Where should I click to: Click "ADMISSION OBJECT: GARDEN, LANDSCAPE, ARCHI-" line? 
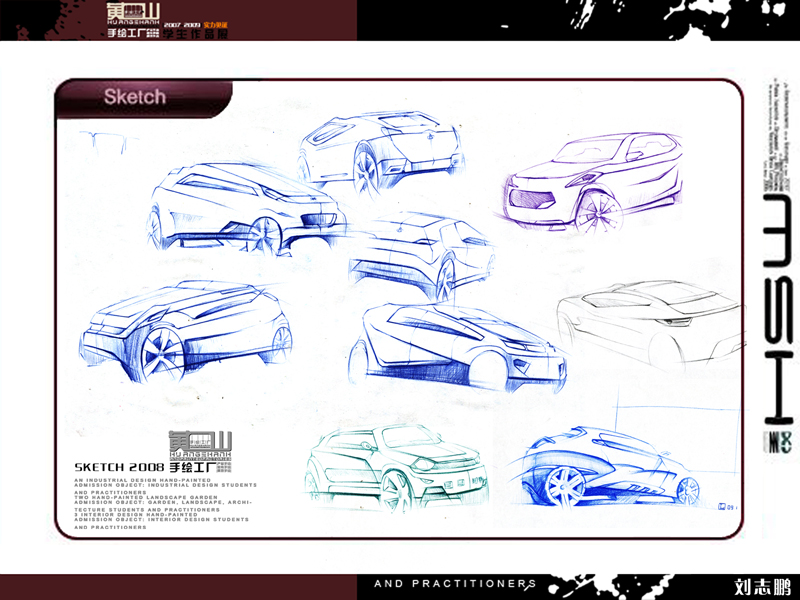pyautogui.click(x=163, y=502)
